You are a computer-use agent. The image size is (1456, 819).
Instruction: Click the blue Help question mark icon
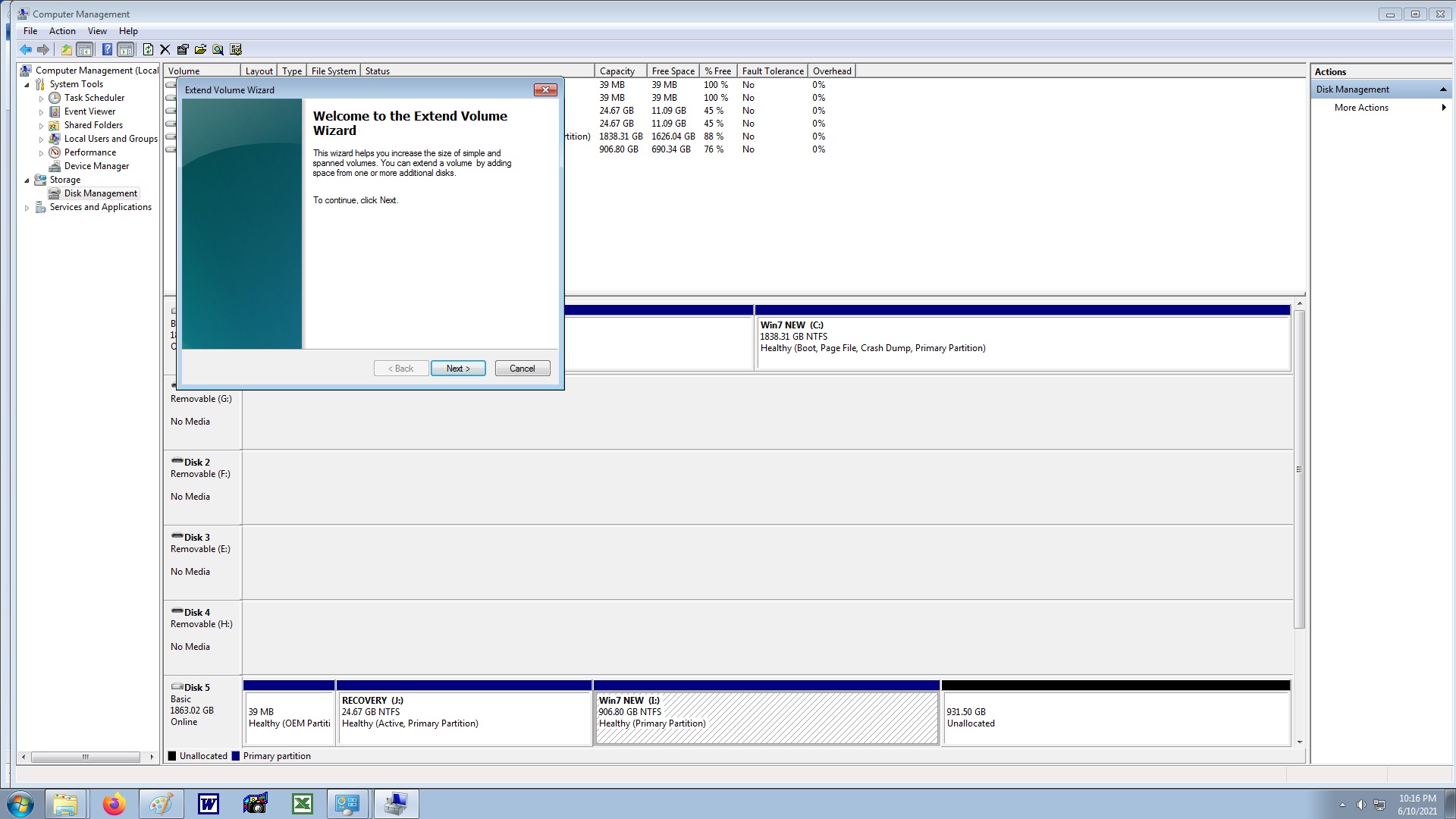pos(107,50)
